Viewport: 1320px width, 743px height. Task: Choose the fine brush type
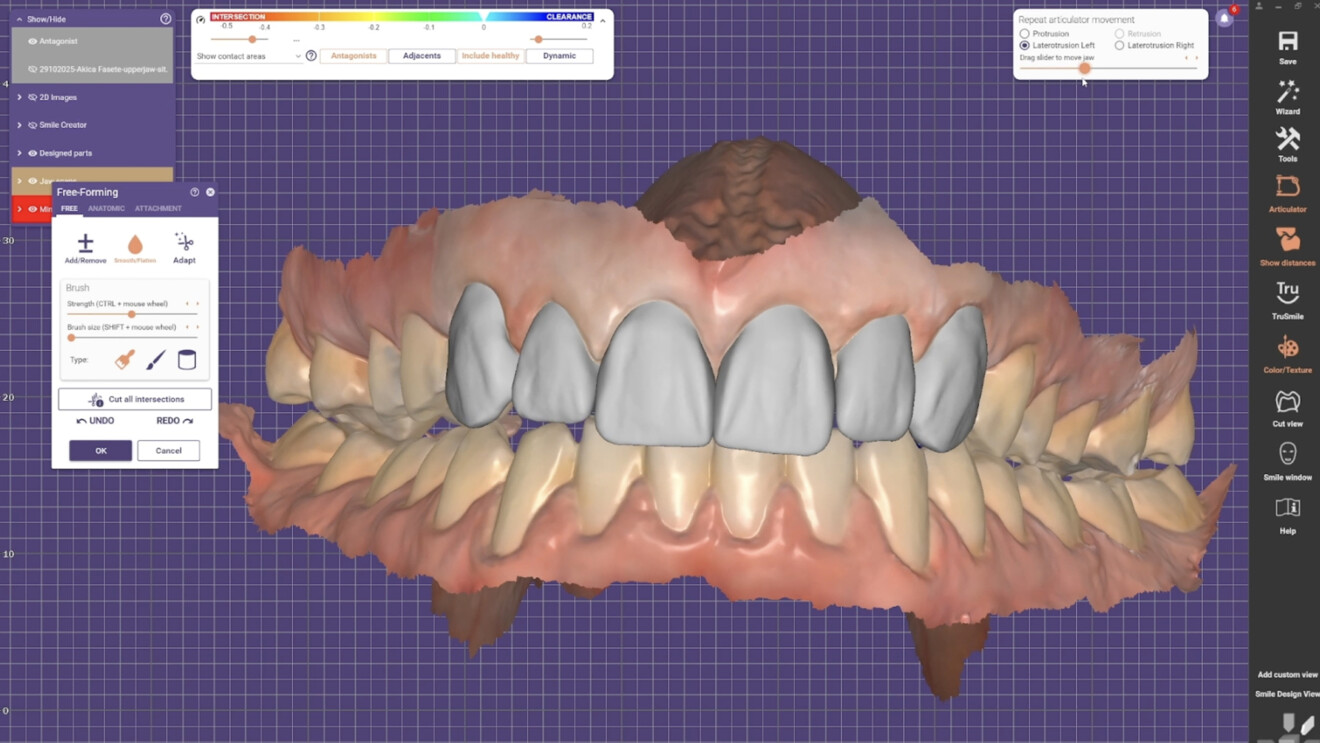156,359
